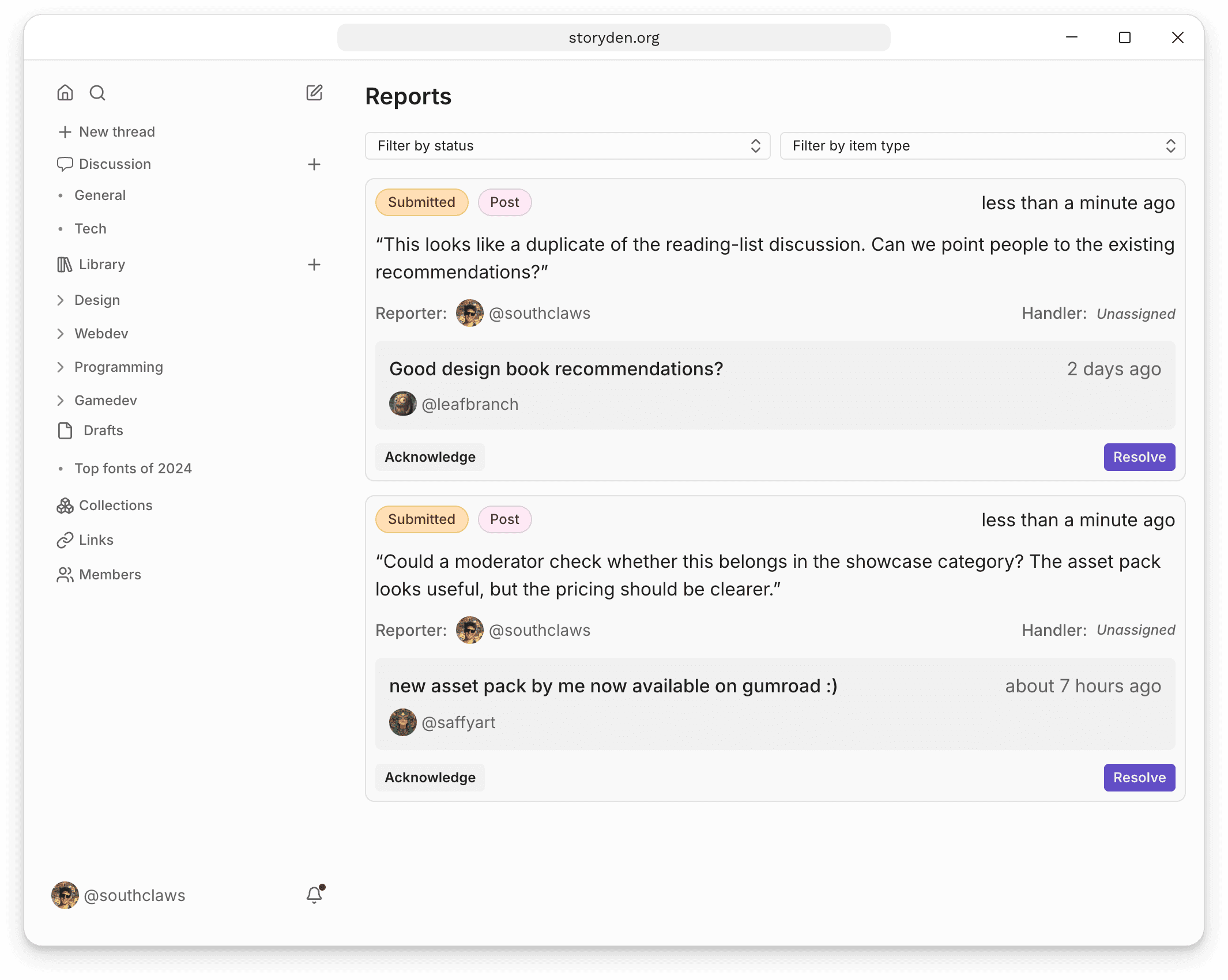Click the search magnifier icon
Image resolution: width=1228 pixels, height=980 pixels.
(x=97, y=93)
